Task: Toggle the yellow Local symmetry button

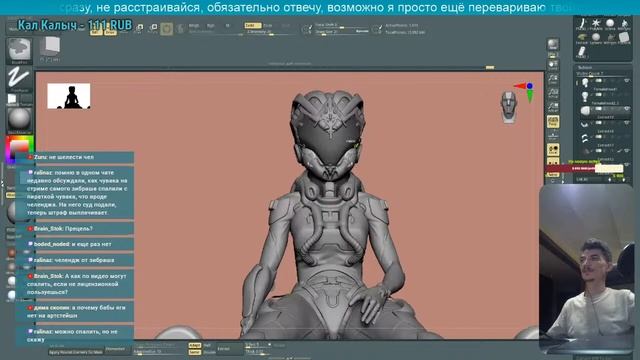Action: coord(553,150)
